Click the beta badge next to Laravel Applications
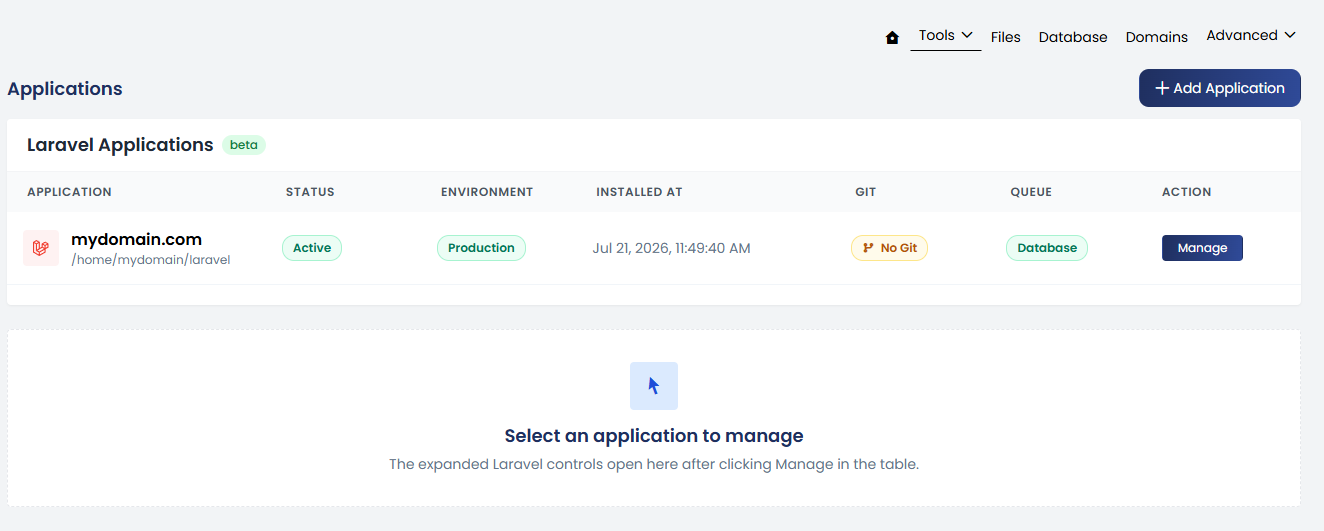Screen dimensions: 1324x531 244,145
